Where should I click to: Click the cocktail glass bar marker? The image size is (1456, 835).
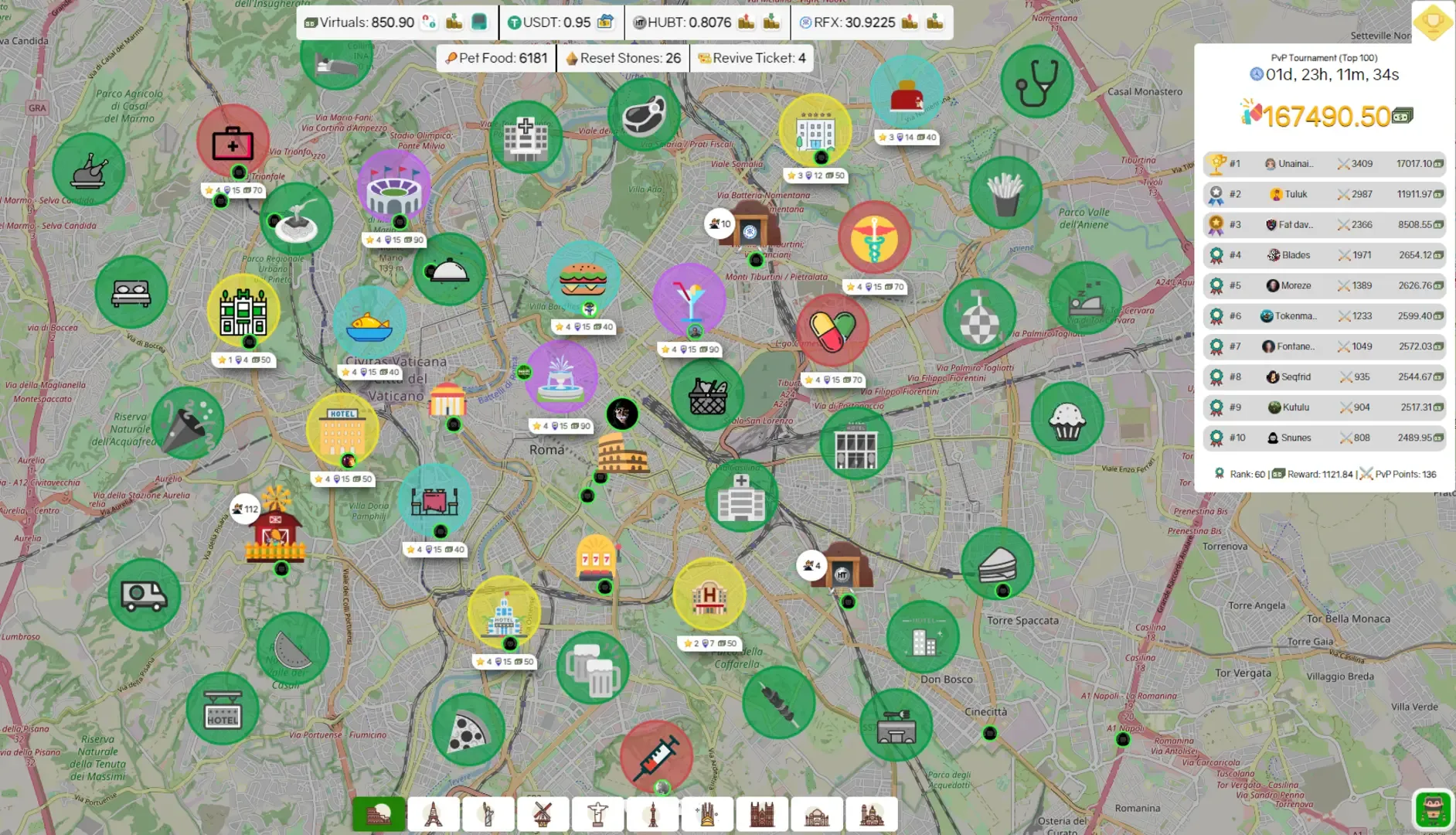pyautogui.click(x=689, y=299)
